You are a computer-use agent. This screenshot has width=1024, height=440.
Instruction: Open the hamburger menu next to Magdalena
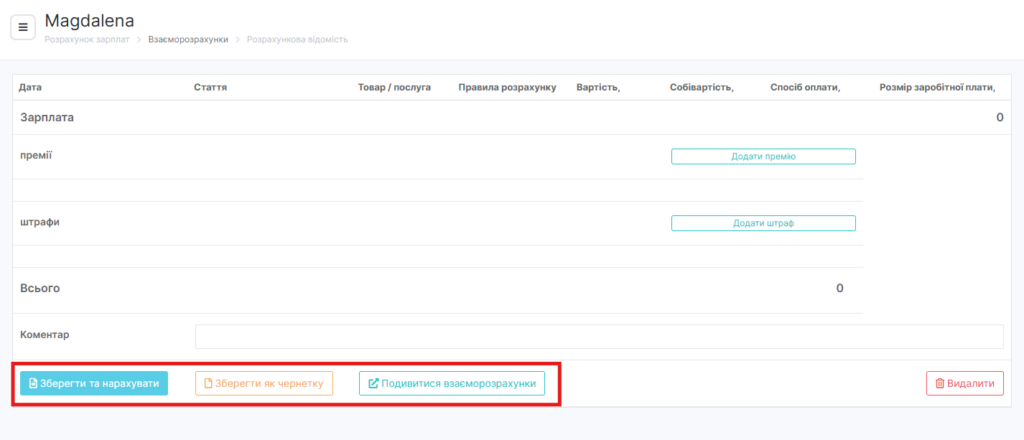pos(23,27)
